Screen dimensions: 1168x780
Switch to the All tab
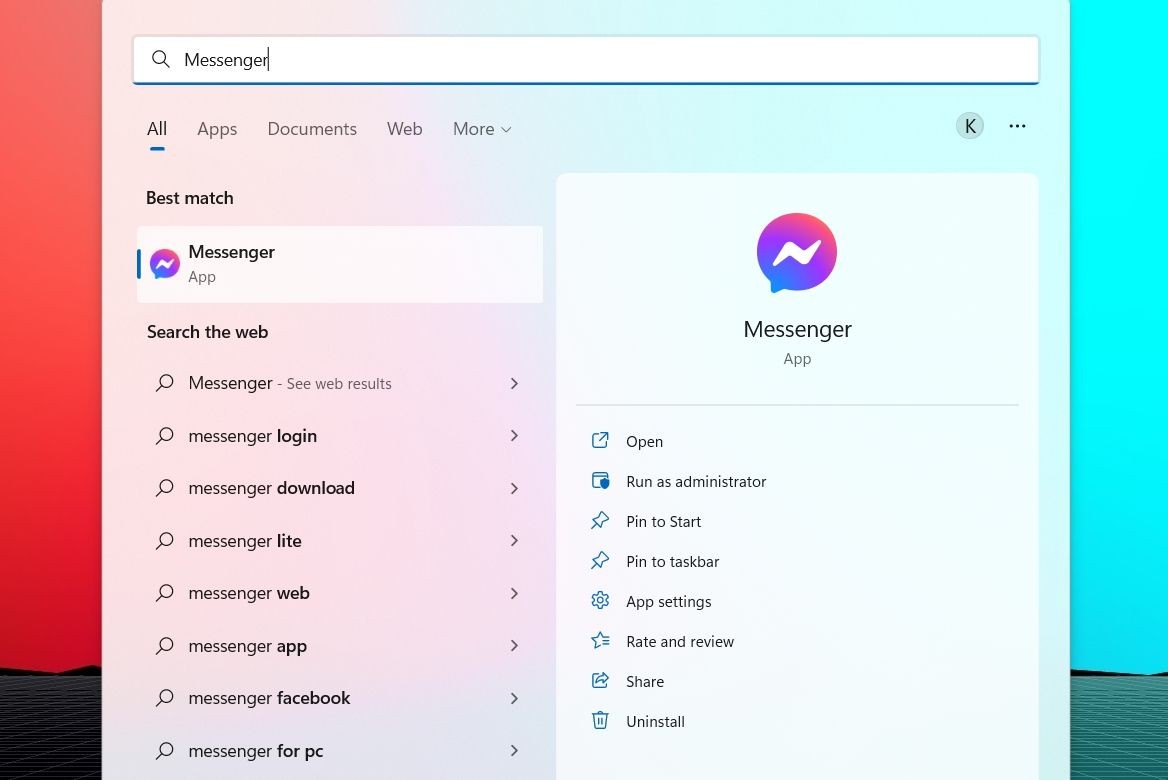click(x=157, y=129)
